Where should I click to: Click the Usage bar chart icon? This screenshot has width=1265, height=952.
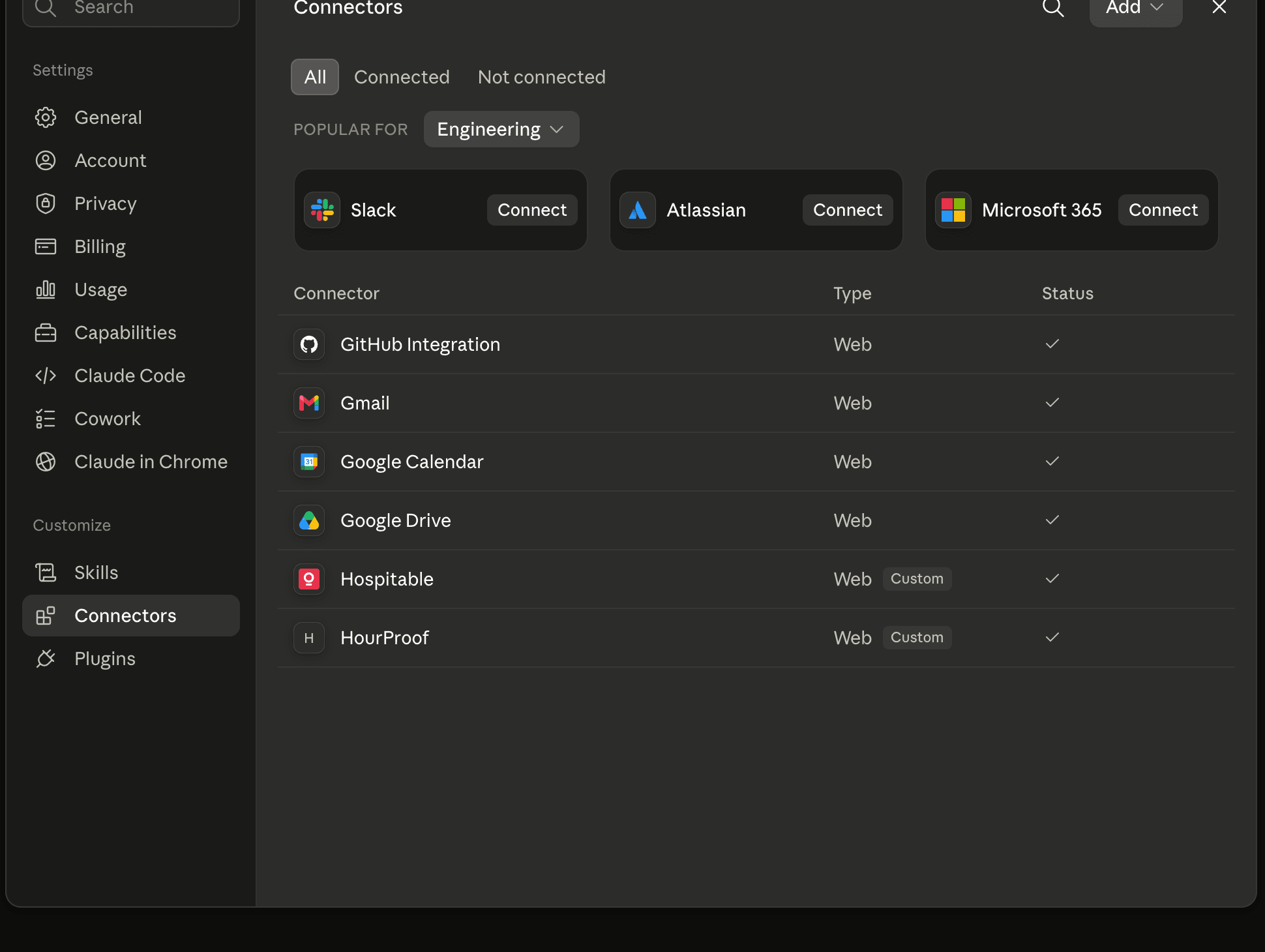click(x=46, y=290)
